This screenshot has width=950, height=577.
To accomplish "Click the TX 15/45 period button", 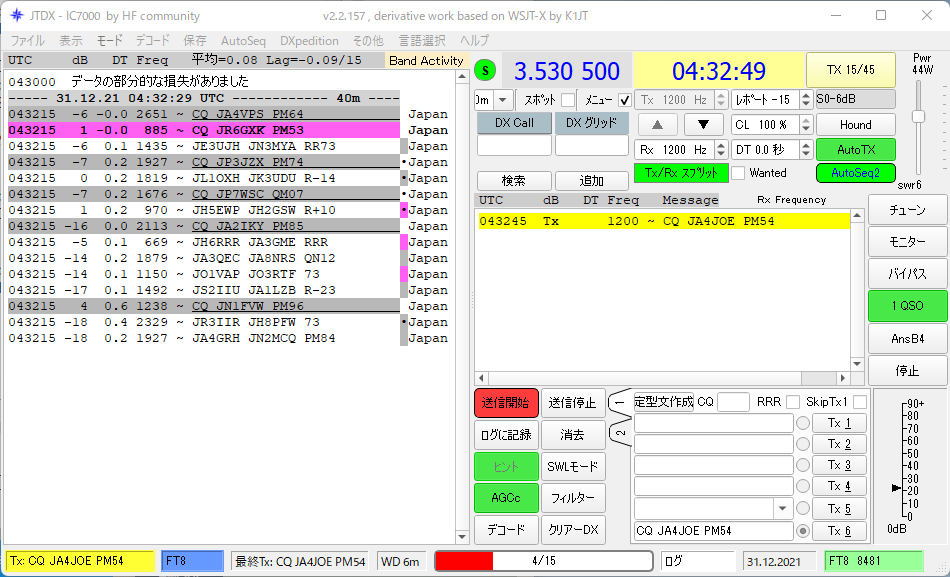I will [x=851, y=70].
